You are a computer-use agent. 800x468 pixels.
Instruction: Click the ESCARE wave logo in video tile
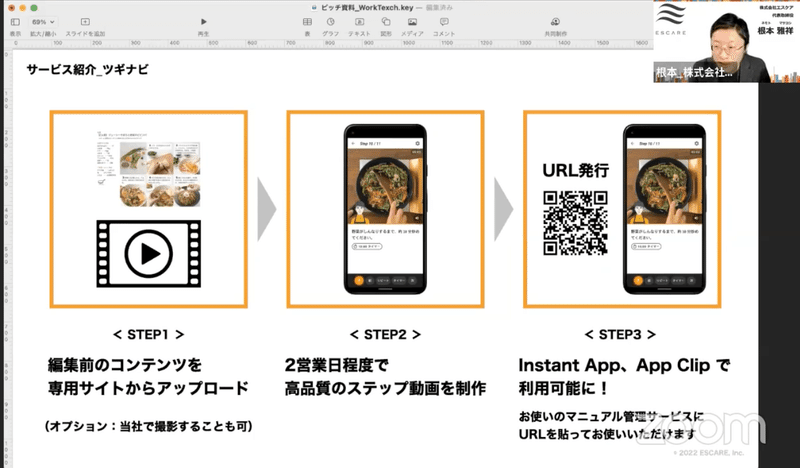pyautogui.click(x=670, y=15)
